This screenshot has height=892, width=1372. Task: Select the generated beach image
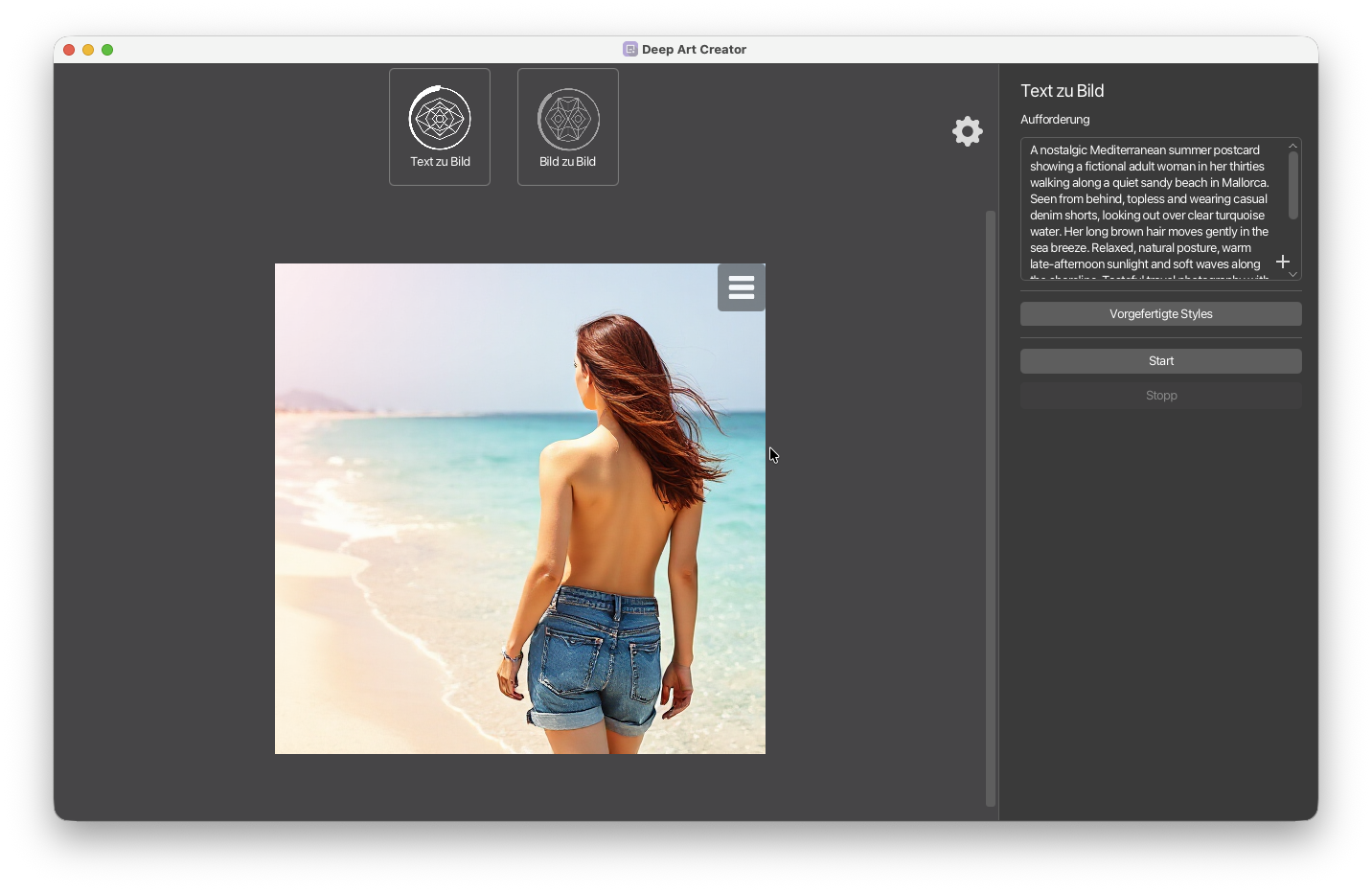pos(520,509)
